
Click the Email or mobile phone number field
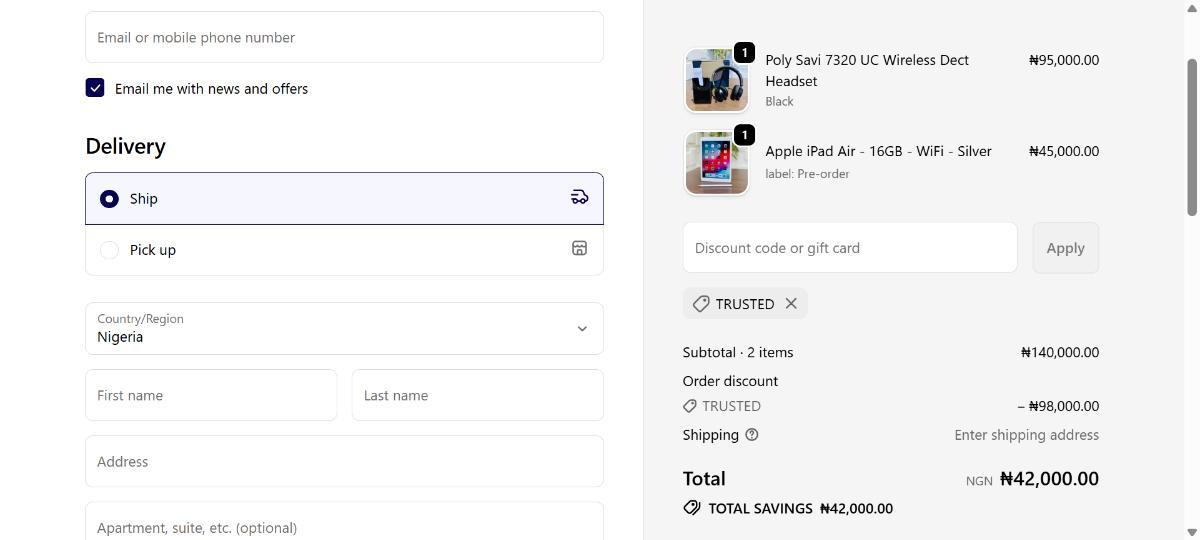pos(344,37)
